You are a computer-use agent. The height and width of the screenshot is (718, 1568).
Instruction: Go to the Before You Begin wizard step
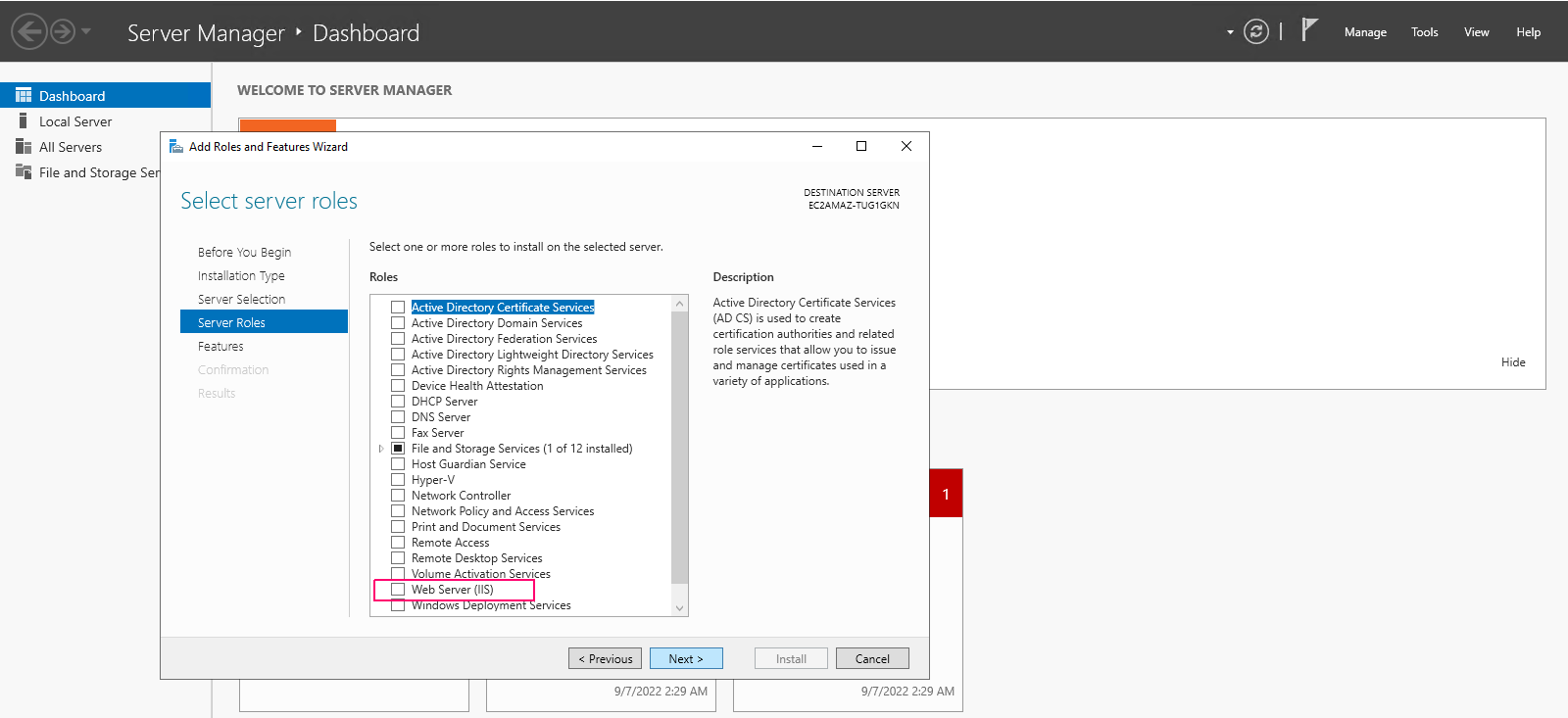(244, 252)
